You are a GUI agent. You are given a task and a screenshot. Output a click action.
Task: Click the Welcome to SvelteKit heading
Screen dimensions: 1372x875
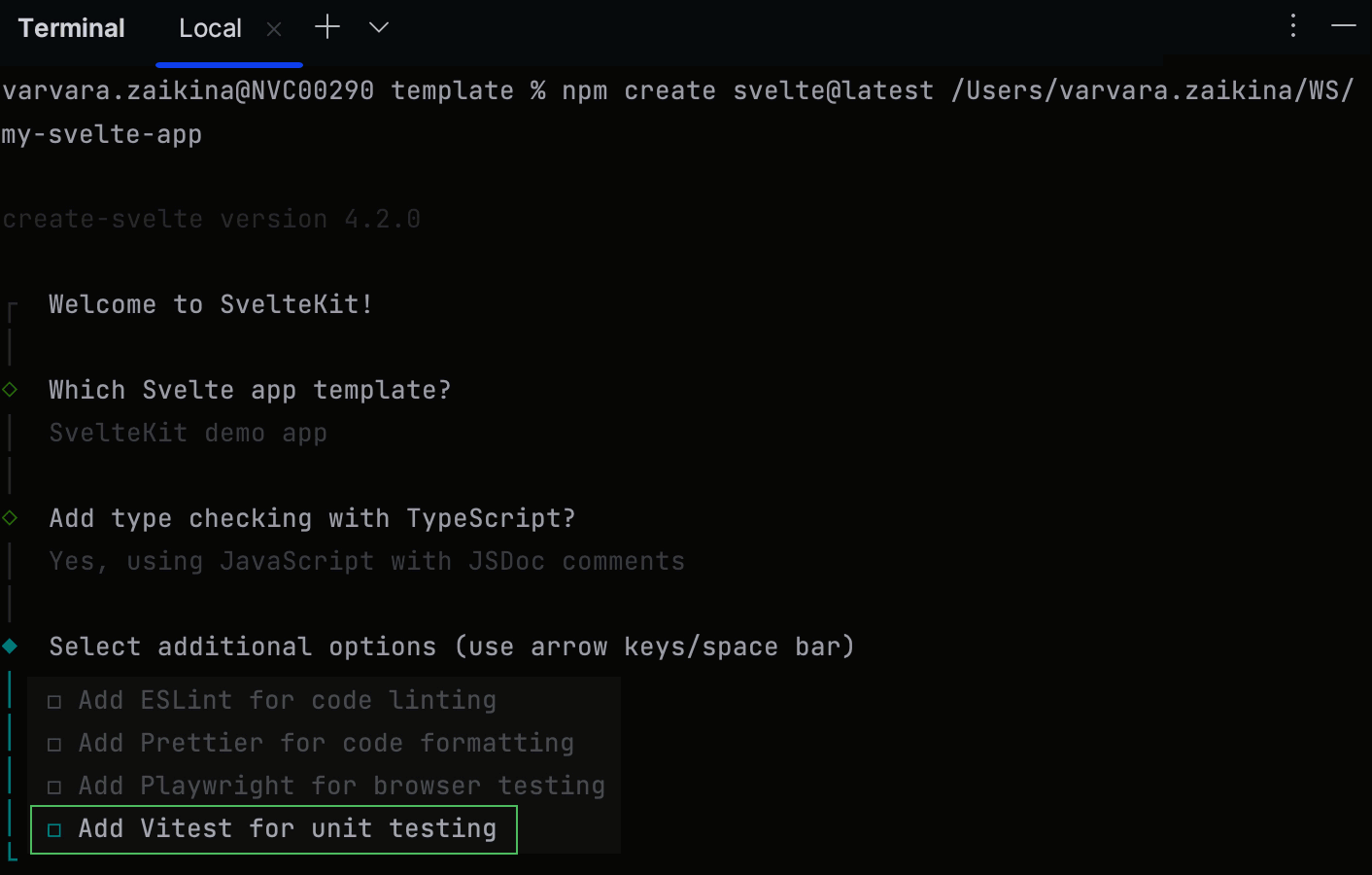tap(209, 303)
